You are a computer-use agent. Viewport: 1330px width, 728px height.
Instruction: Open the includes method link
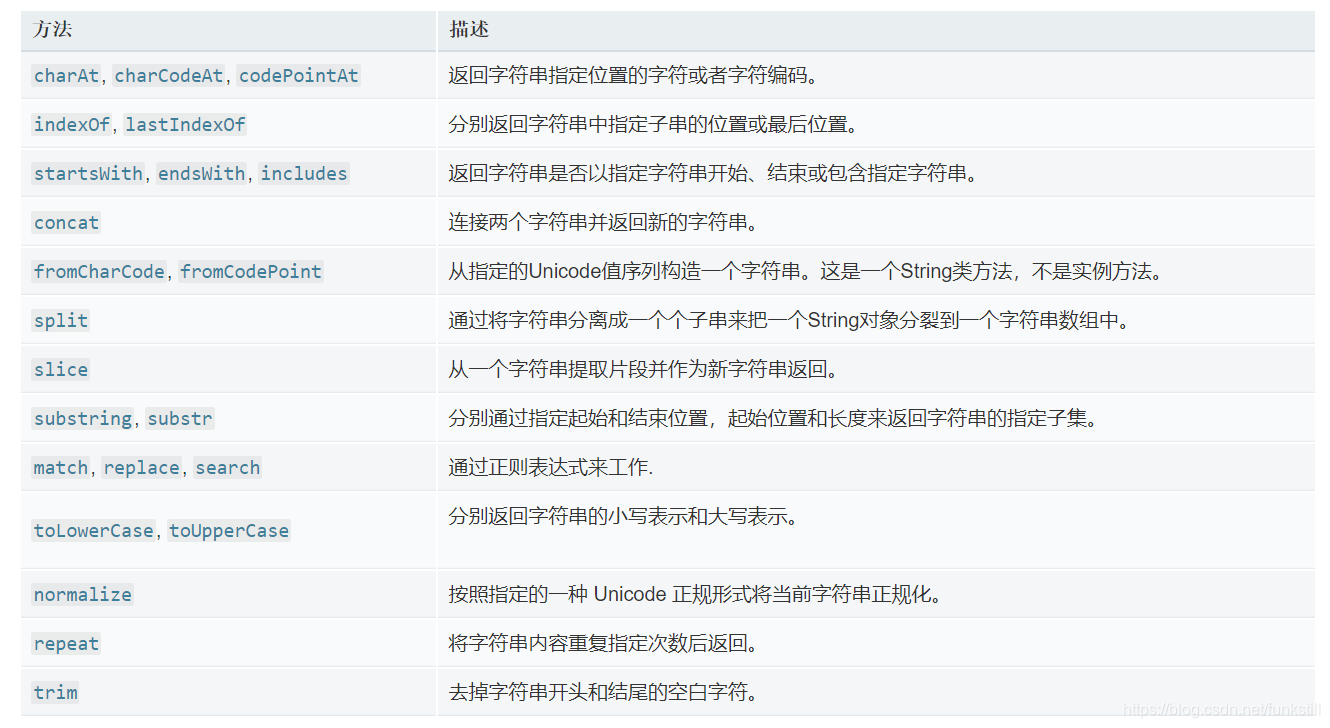(x=304, y=174)
